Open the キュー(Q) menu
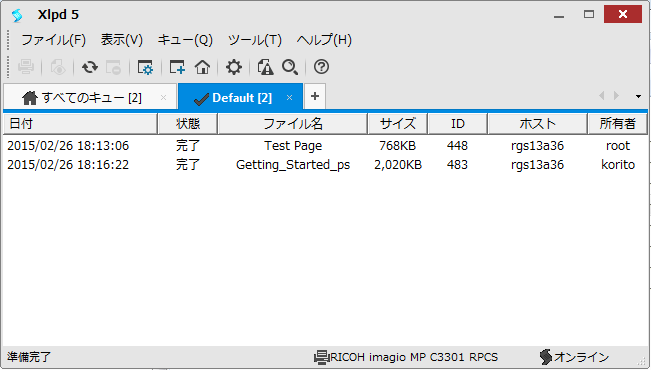This screenshot has width=651, height=370. 185,40
